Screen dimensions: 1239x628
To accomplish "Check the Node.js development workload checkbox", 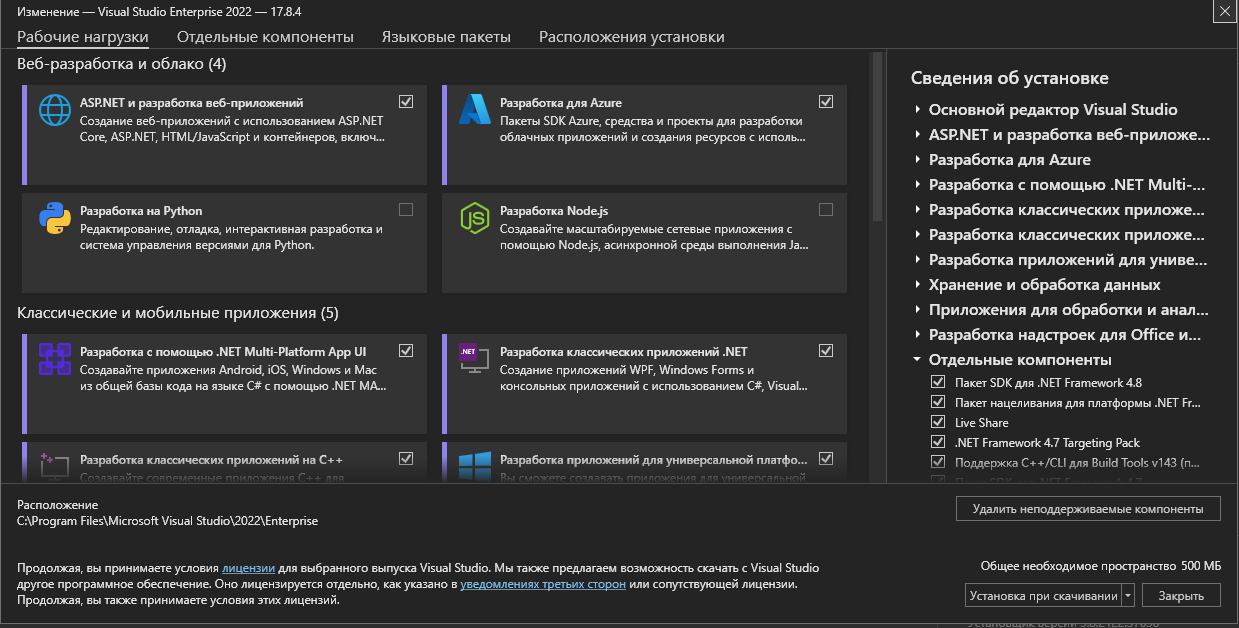I will pos(825,210).
